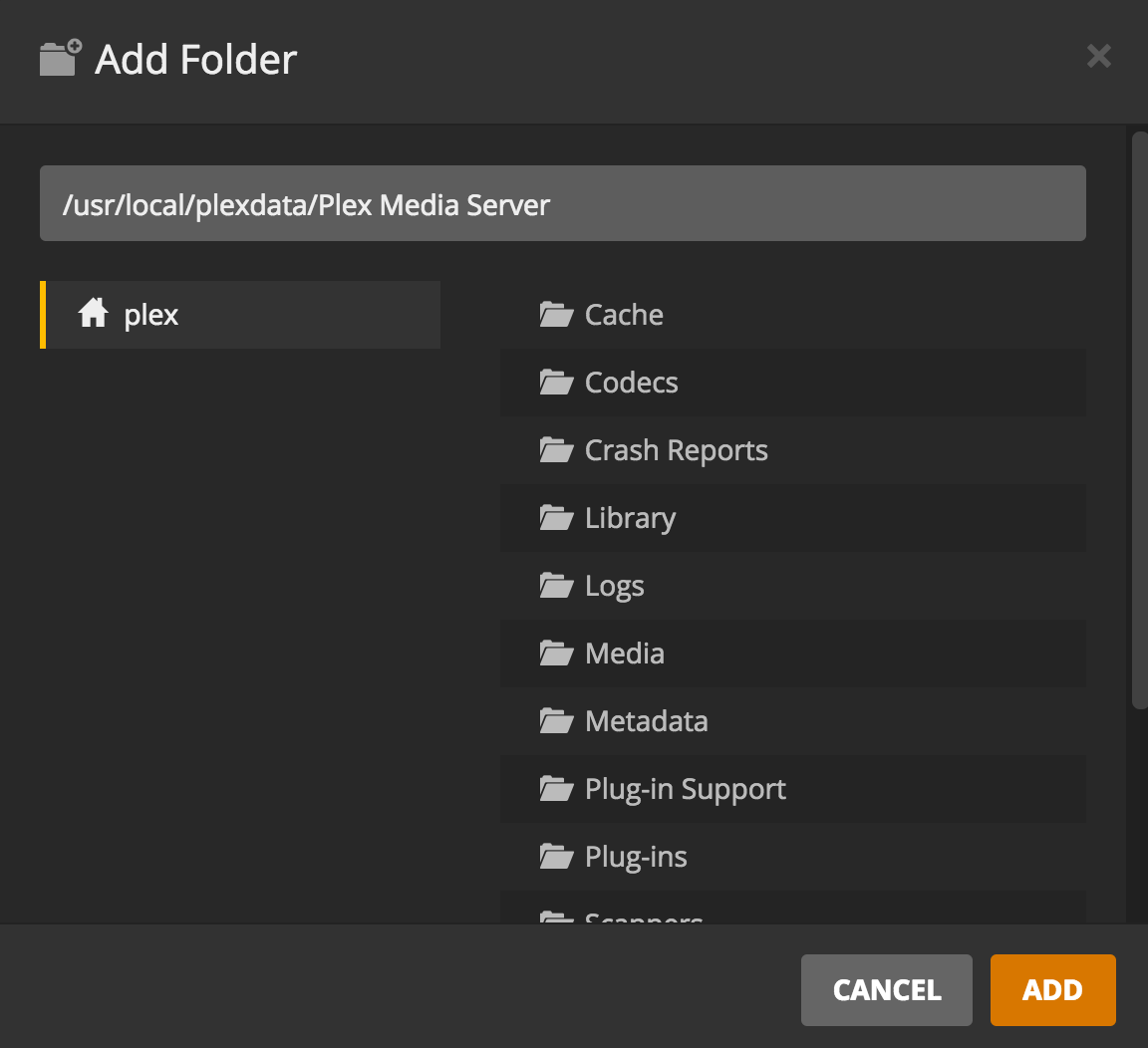Select the plex home location entry
This screenshot has height=1048, width=1148.
point(239,315)
